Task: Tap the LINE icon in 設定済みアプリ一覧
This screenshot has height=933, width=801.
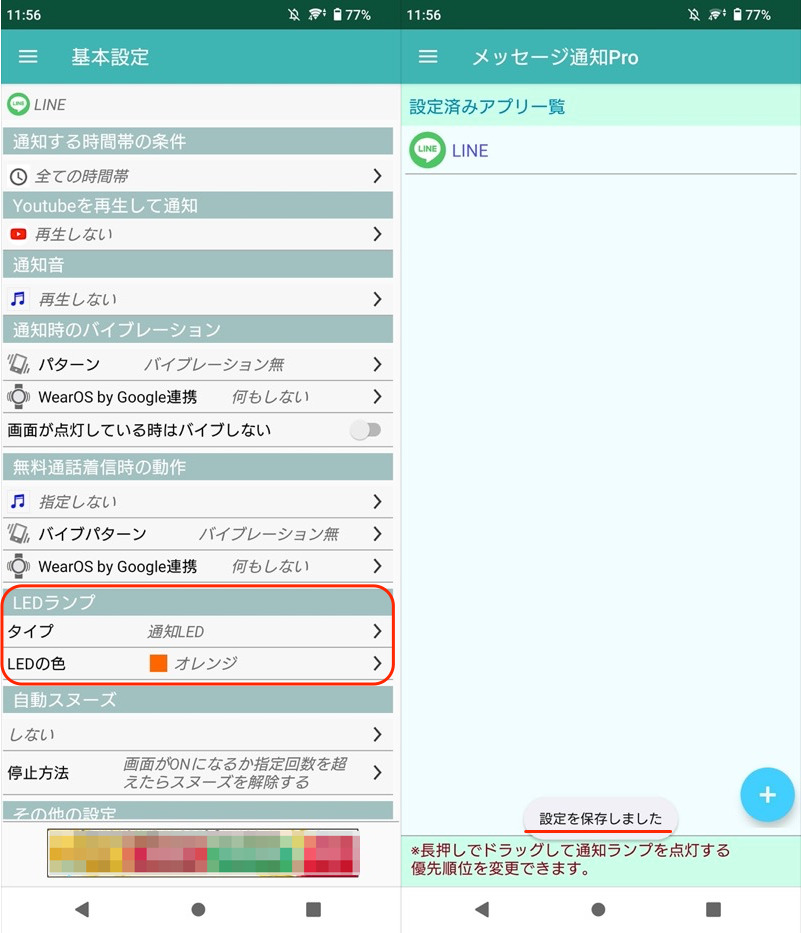Action: click(x=427, y=151)
